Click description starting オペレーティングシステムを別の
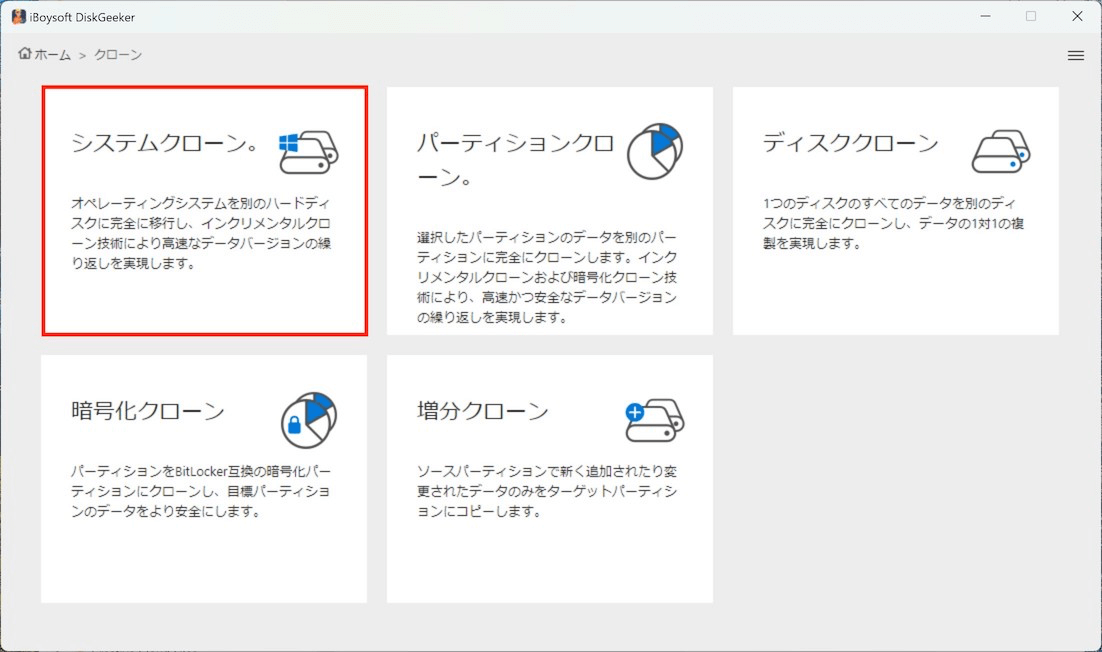 (201, 233)
